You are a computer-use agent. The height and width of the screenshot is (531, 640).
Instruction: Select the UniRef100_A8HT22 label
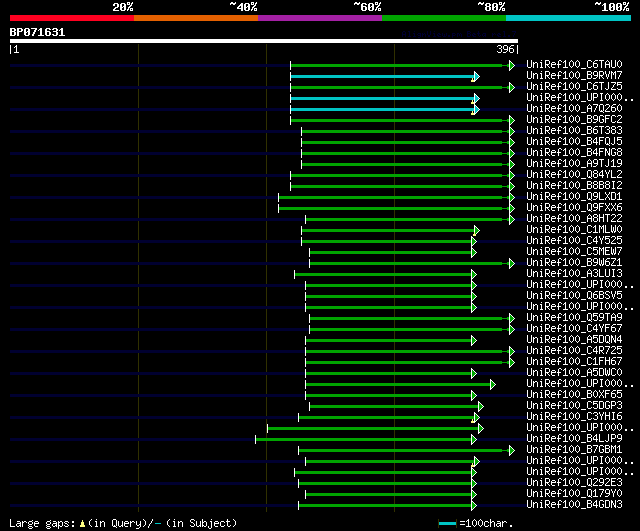pyautogui.click(x=574, y=219)
